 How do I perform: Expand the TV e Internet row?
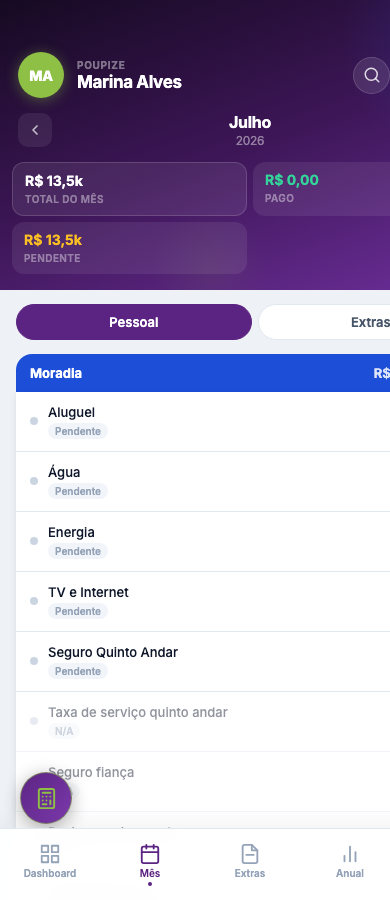tap(203, 602)
